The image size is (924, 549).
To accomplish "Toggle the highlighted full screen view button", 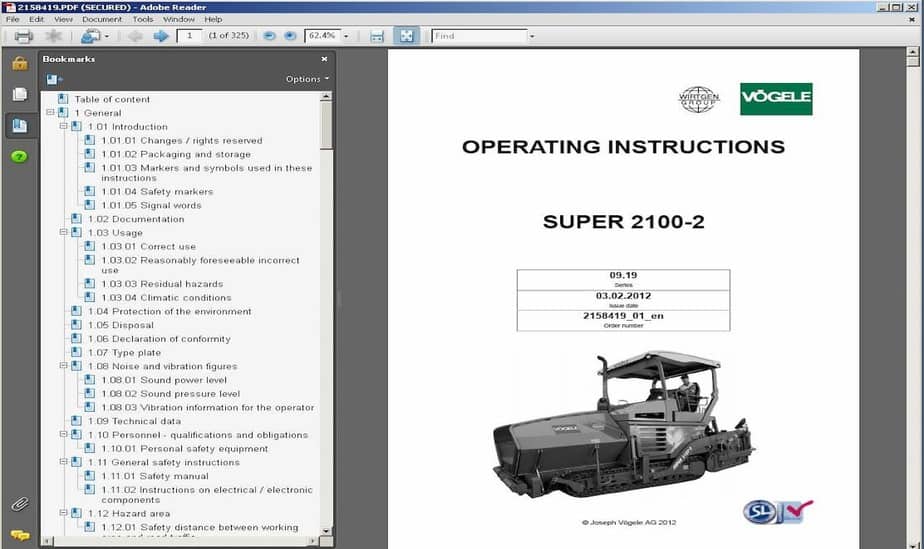I will pyautogui.click(x=406, y=36).
